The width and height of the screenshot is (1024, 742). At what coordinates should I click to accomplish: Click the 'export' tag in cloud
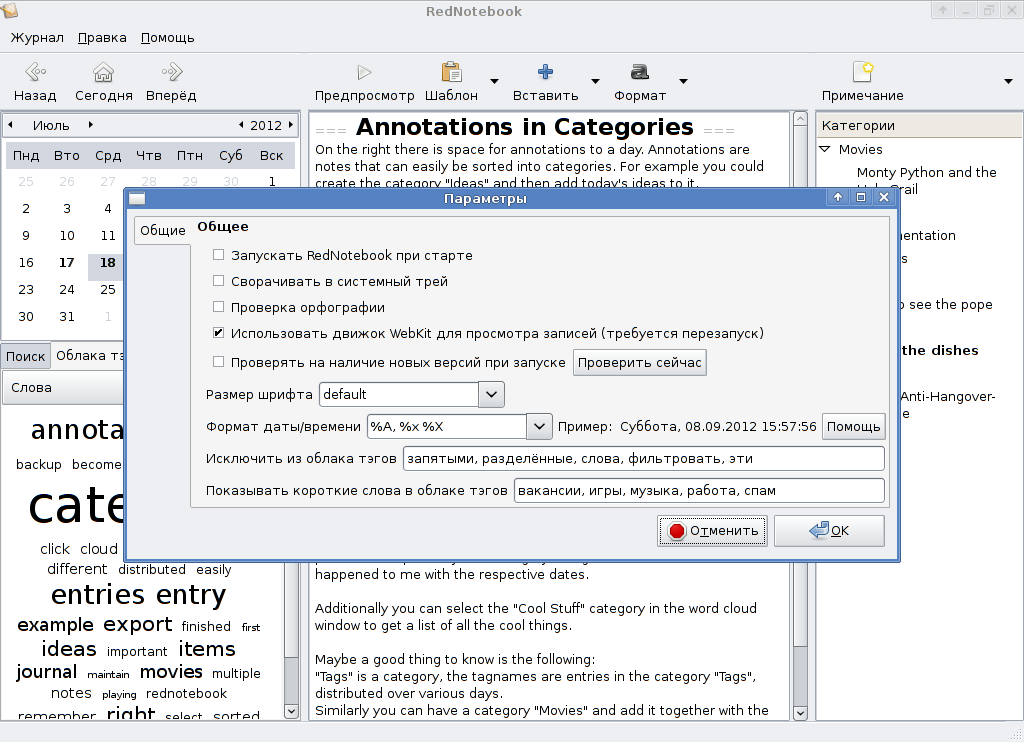click(138, 625)
